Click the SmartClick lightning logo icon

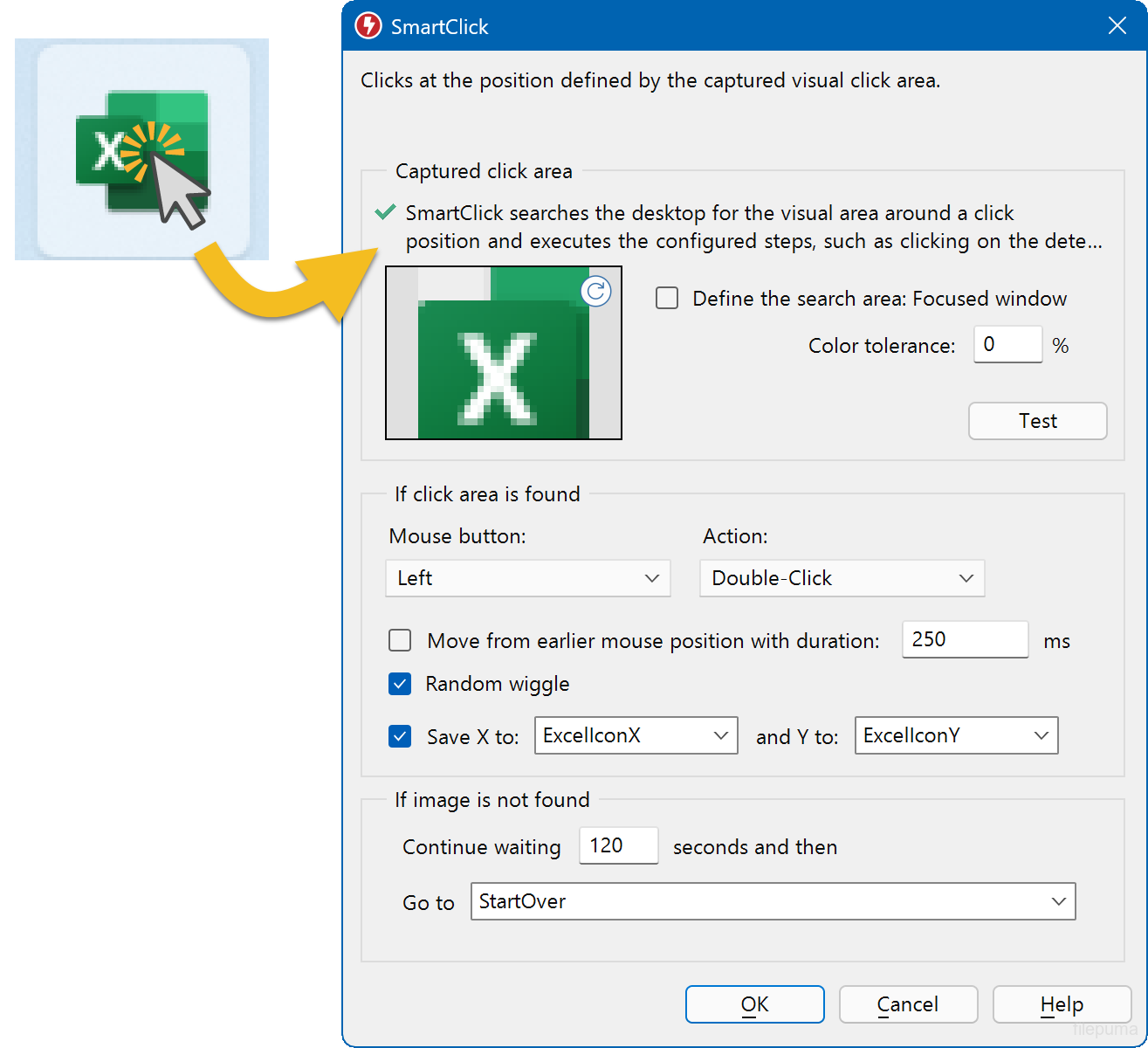pos(368,26)
